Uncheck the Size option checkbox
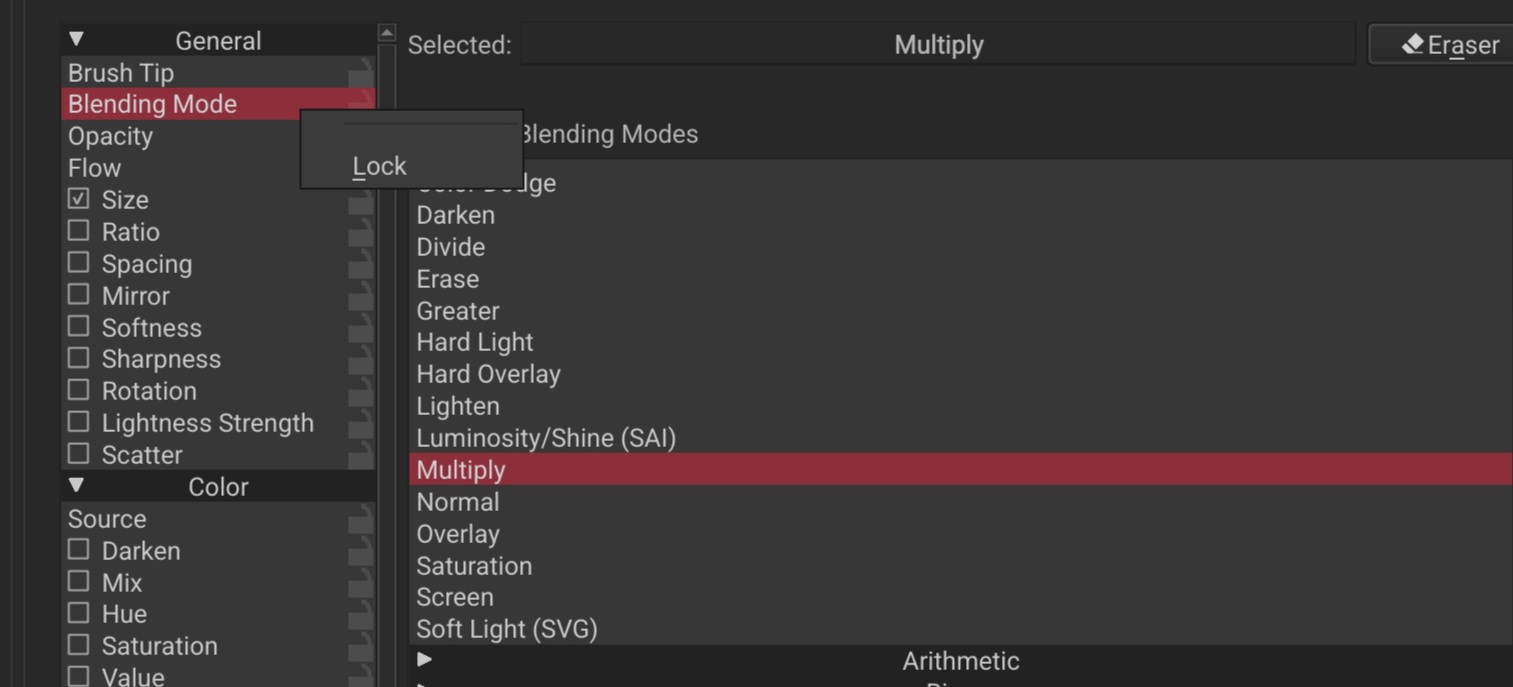Screen dimensions: 1513x687 click(x=78, y=199)
